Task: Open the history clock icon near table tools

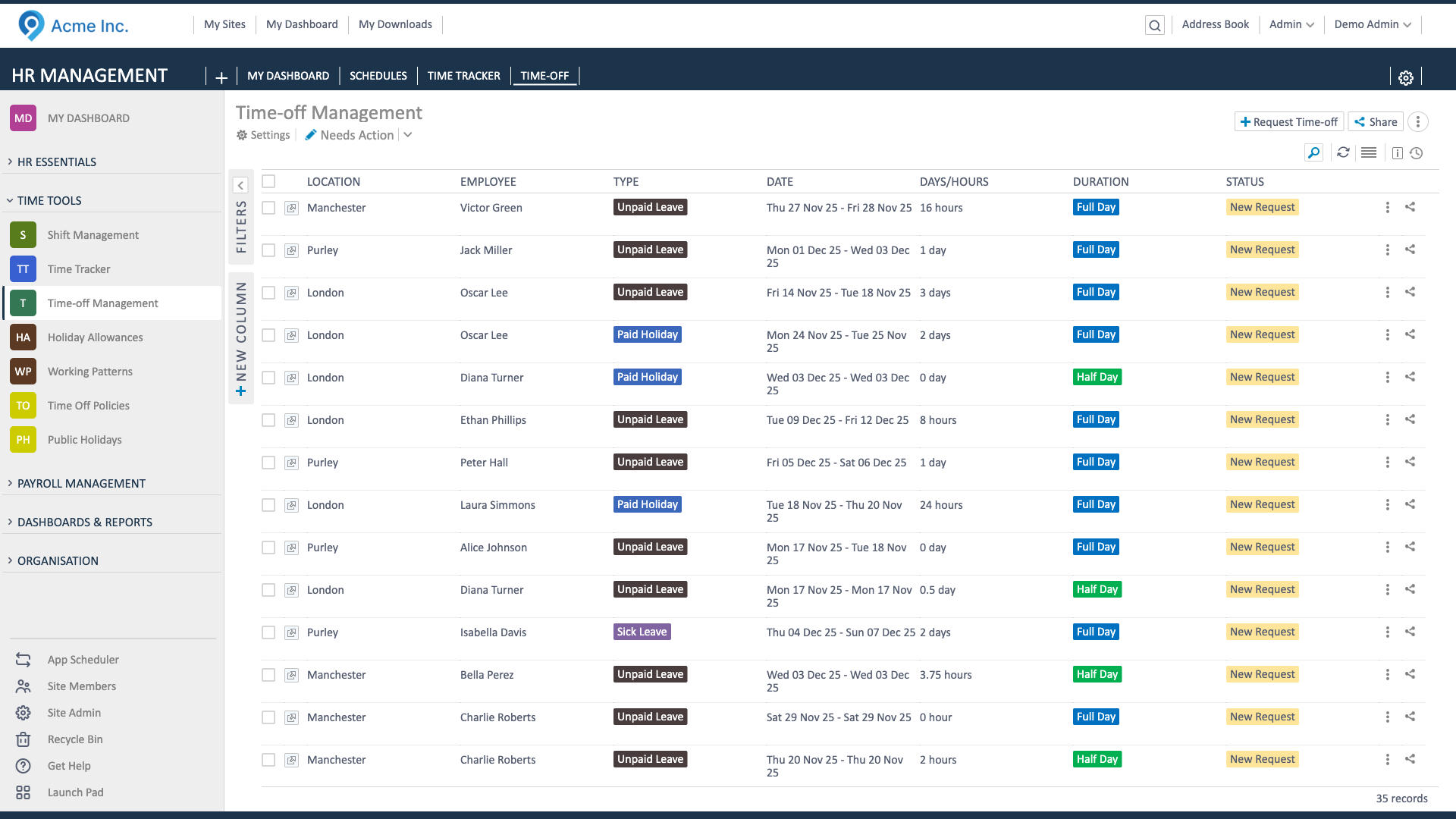Action: pos(1417,152)
